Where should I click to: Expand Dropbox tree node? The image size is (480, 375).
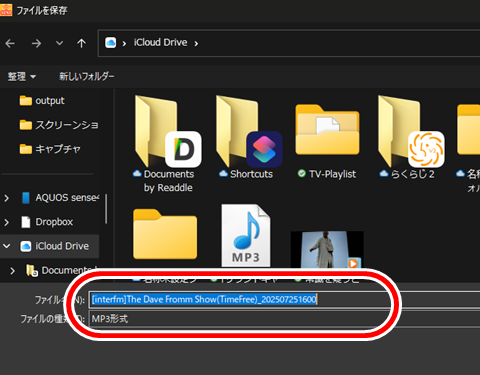coord(6,222)
